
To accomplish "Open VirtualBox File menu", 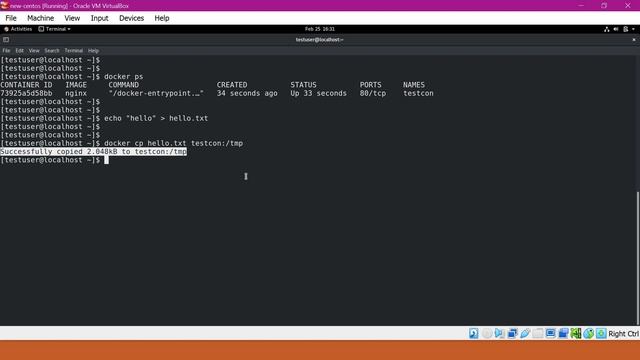I will (x=11, y=18).
